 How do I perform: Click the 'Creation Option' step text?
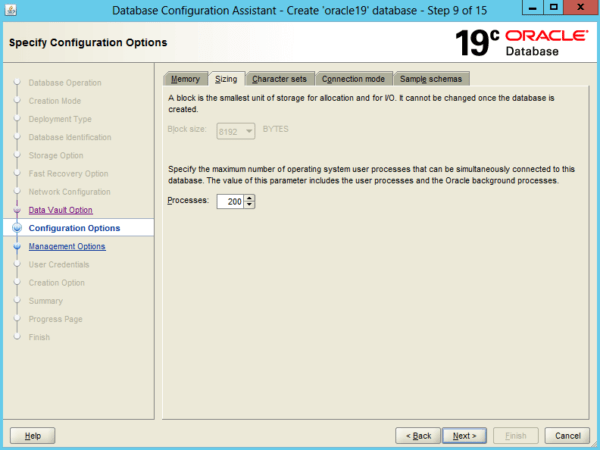tap(57, 283)
